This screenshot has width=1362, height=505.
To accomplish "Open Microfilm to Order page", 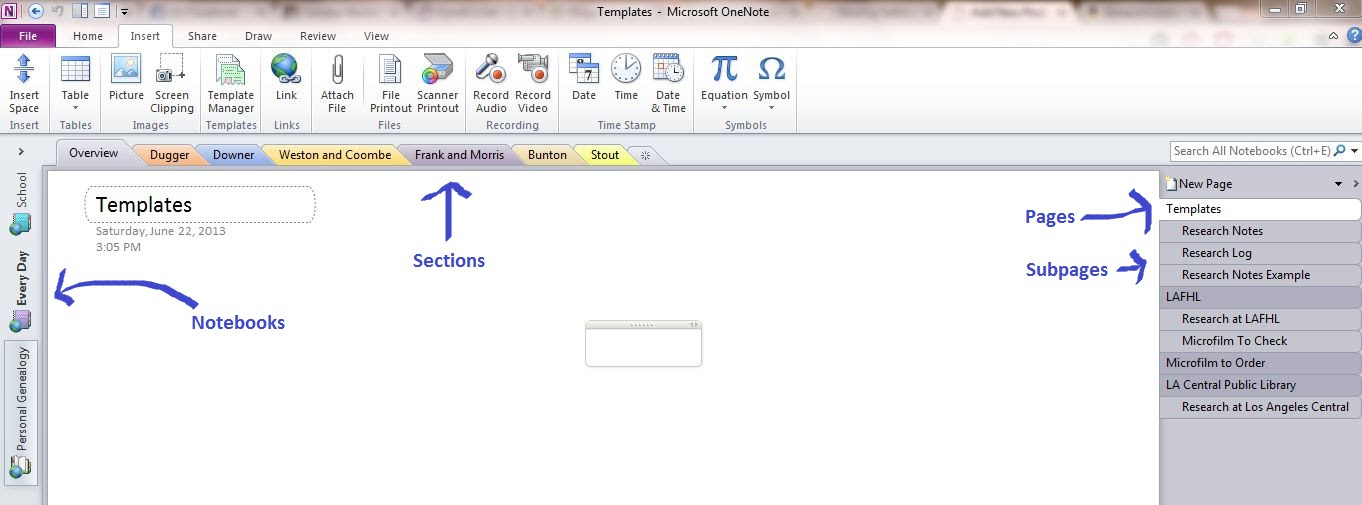I will pyautogui.click(x=1261, y=363).
